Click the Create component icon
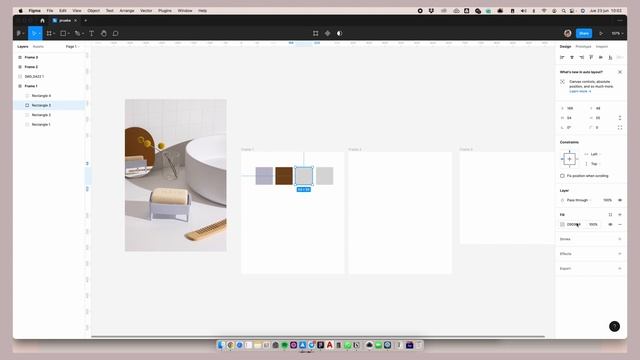640x360 pixels. coord(327,33)
